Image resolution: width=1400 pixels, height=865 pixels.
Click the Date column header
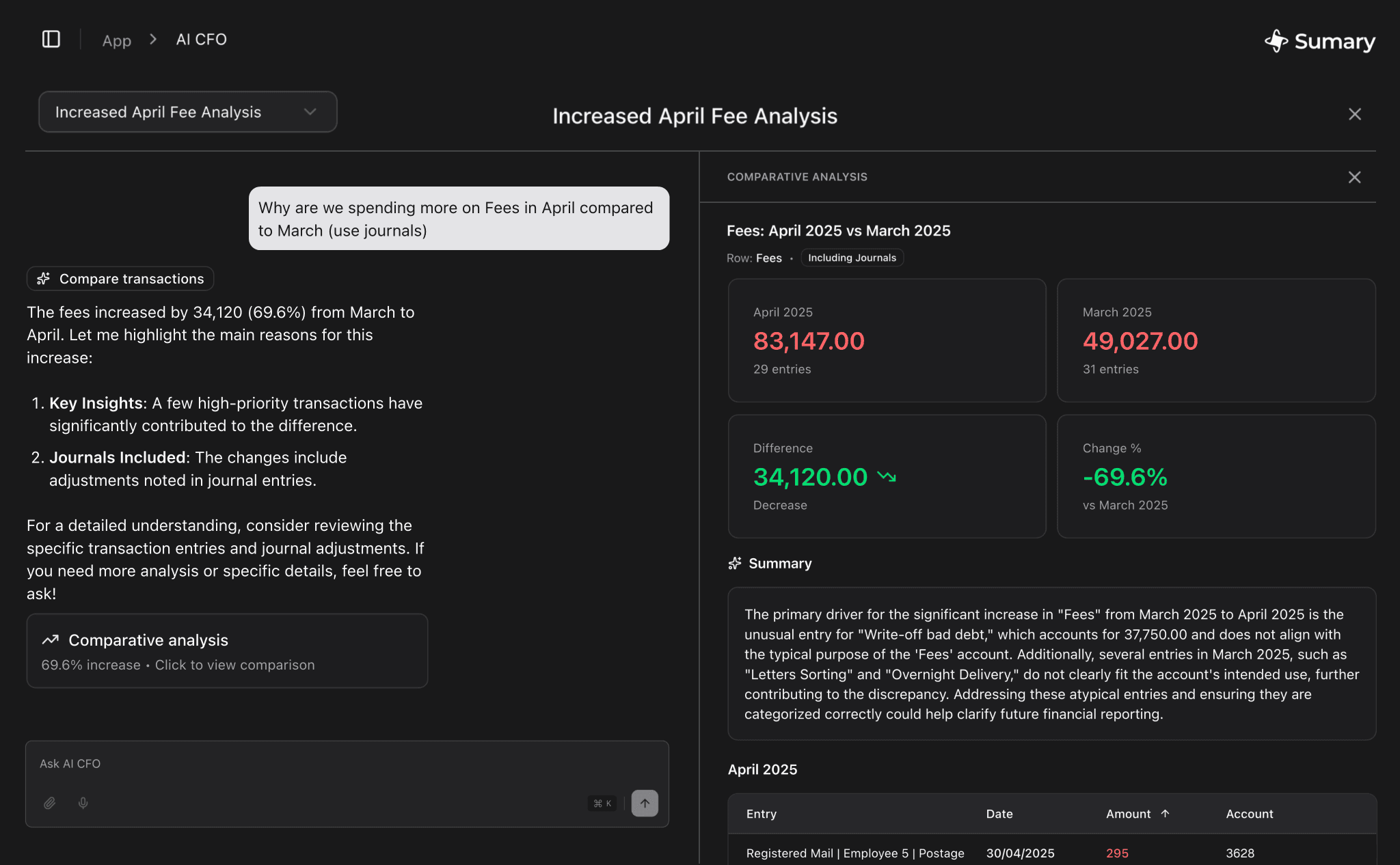[999, 814]
